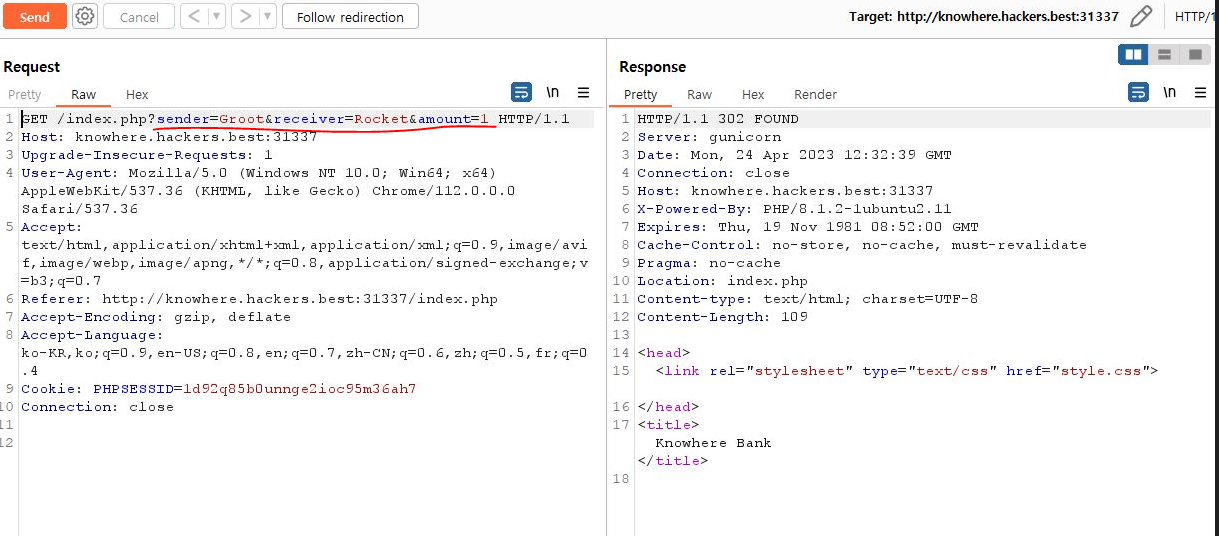The height and width of the screenshot is (536, 1219).
Task: Click the Location: index.php header
Action: pyautogui.click(x=722, y=281)
